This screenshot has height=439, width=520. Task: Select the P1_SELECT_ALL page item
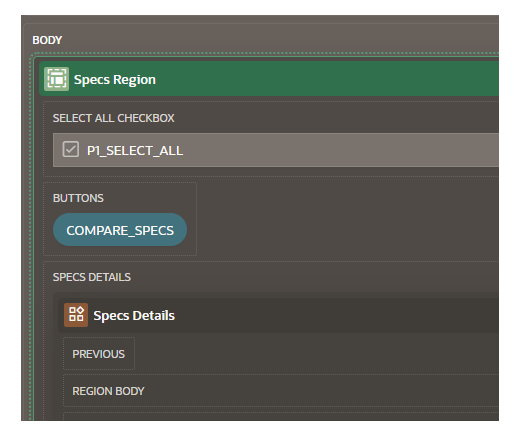tap(135, 151)
